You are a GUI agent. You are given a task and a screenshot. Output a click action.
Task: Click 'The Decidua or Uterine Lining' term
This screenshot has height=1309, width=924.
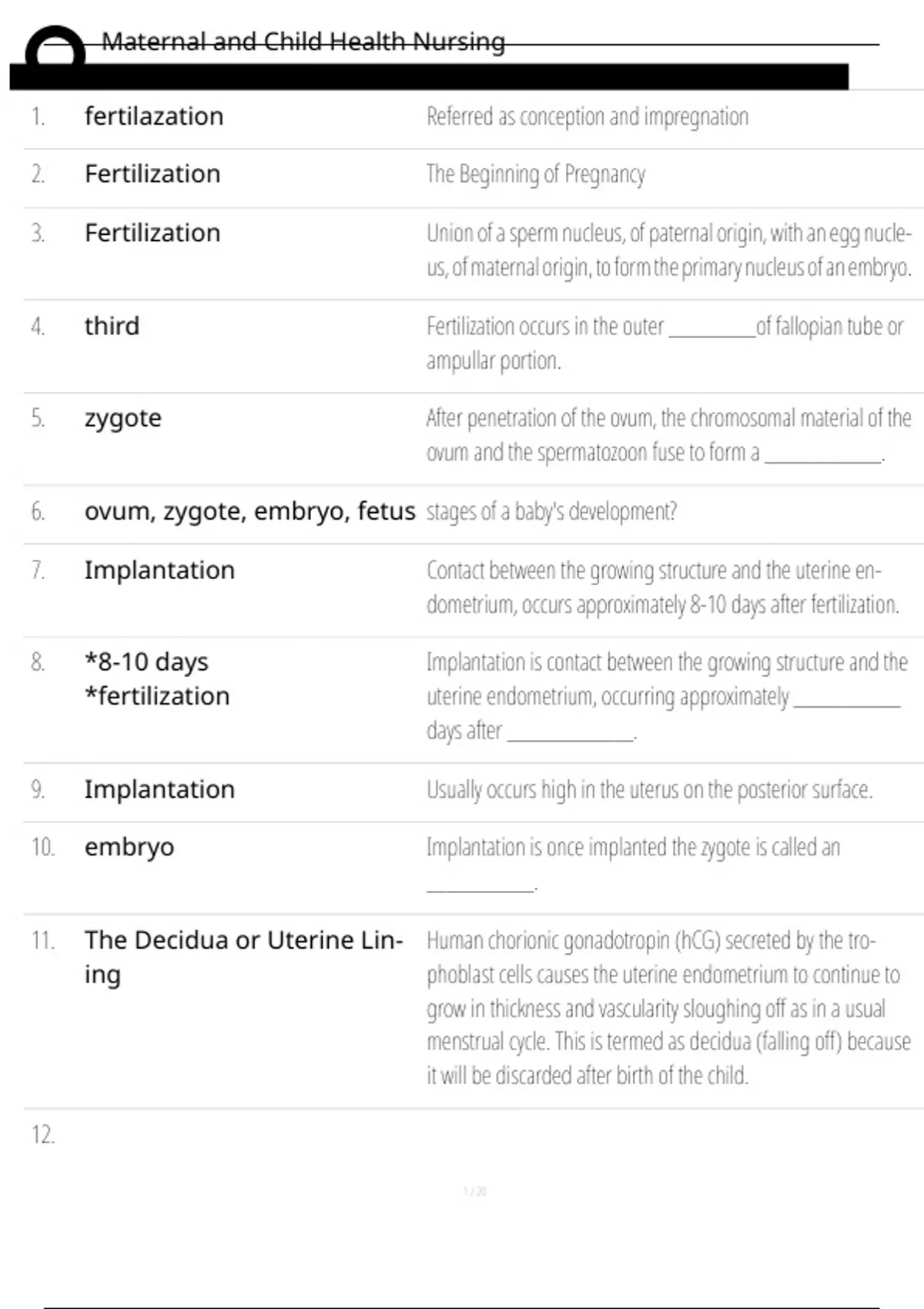point(244,957)
